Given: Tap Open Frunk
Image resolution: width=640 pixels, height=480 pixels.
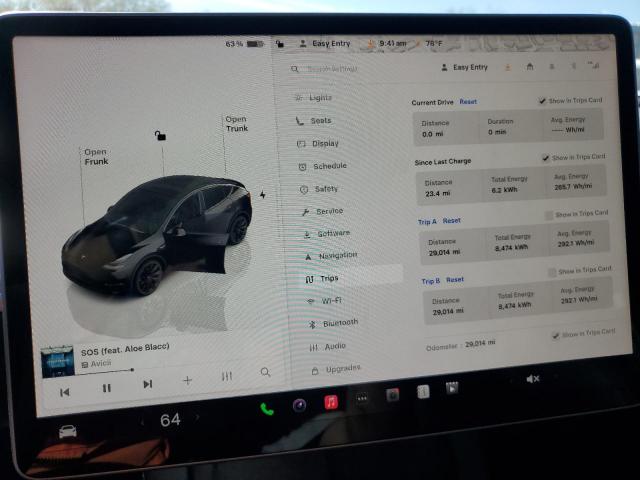Looking at the screenshot, I should pos(96,157).
